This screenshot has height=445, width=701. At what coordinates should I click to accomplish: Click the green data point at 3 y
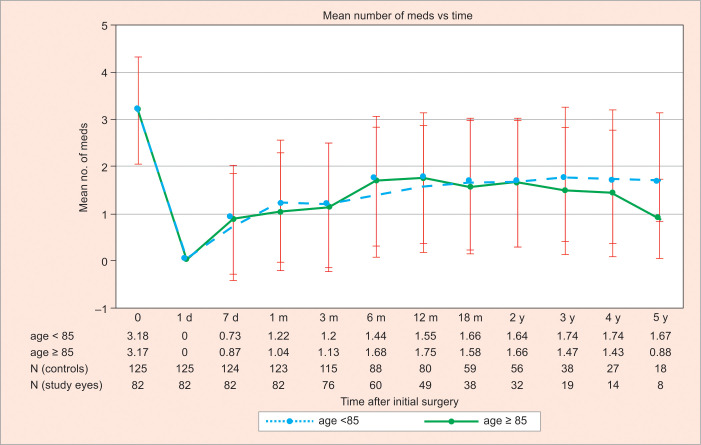[565, 190]
